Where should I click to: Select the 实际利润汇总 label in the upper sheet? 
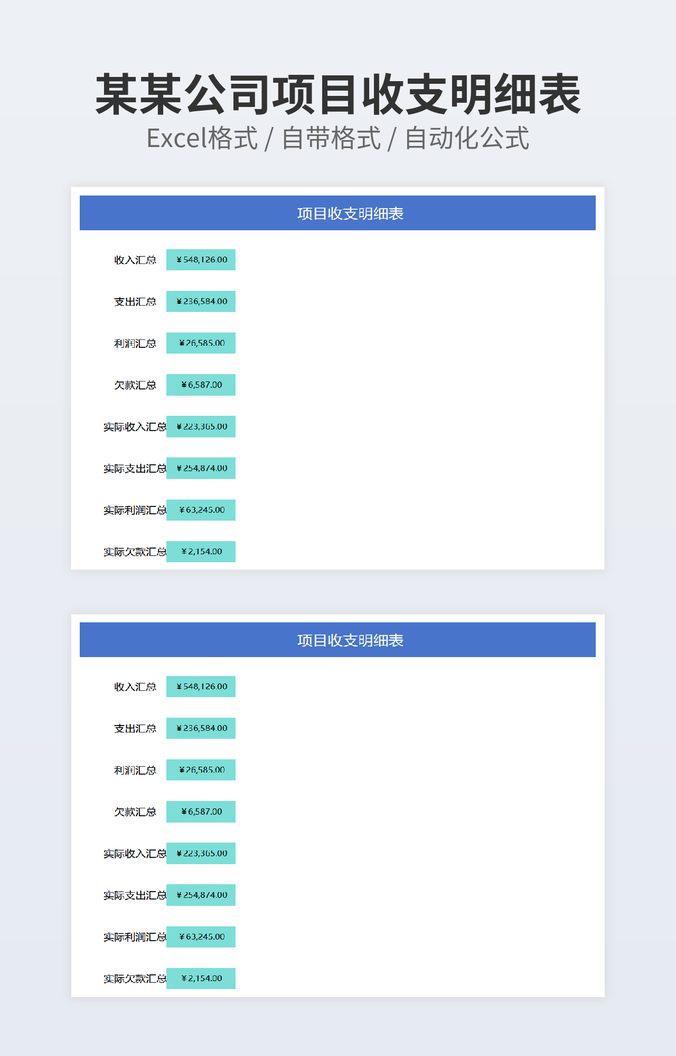point(134,510)
